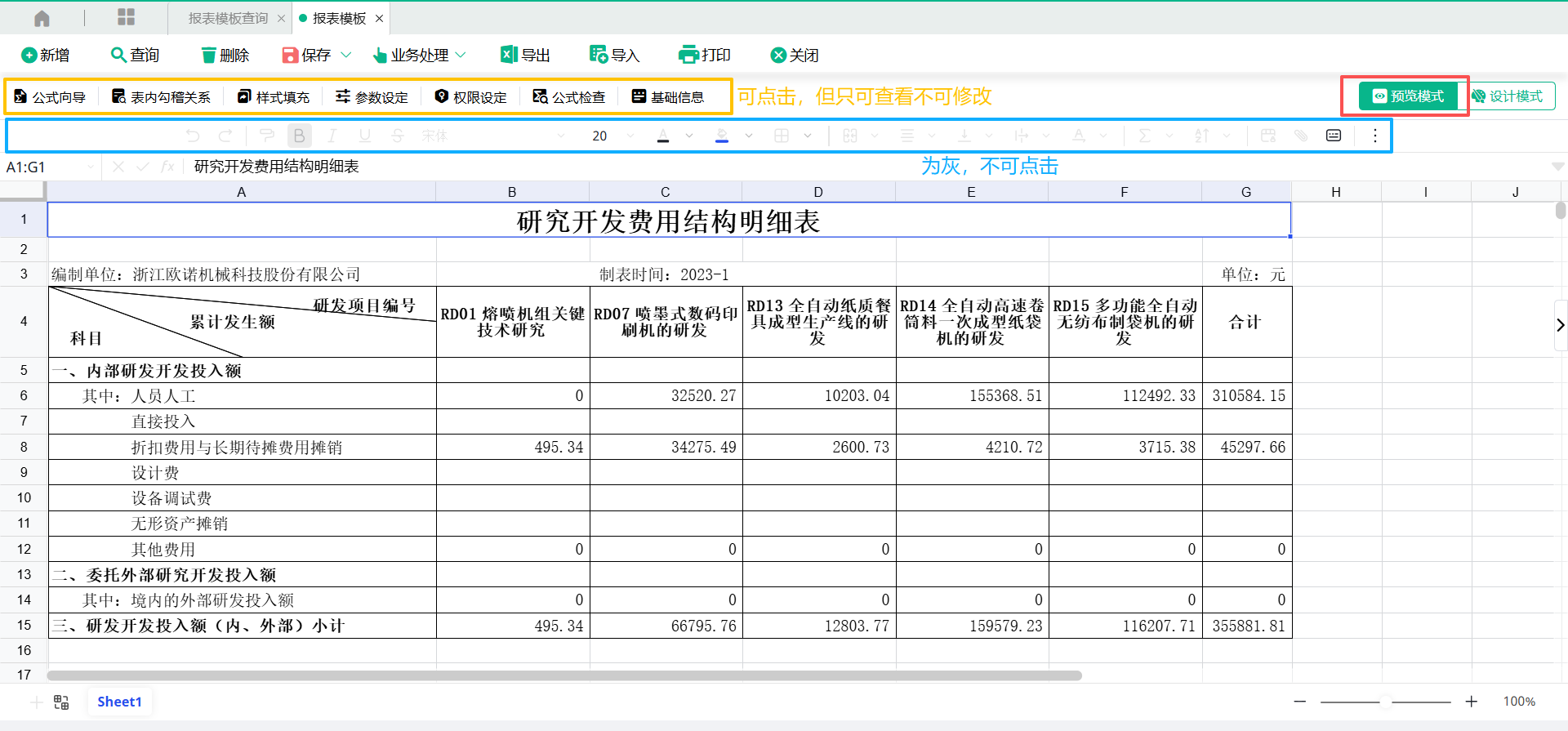Click the 打印 print button
Screen dimensions: 1568x731
(x=704, y=55)
